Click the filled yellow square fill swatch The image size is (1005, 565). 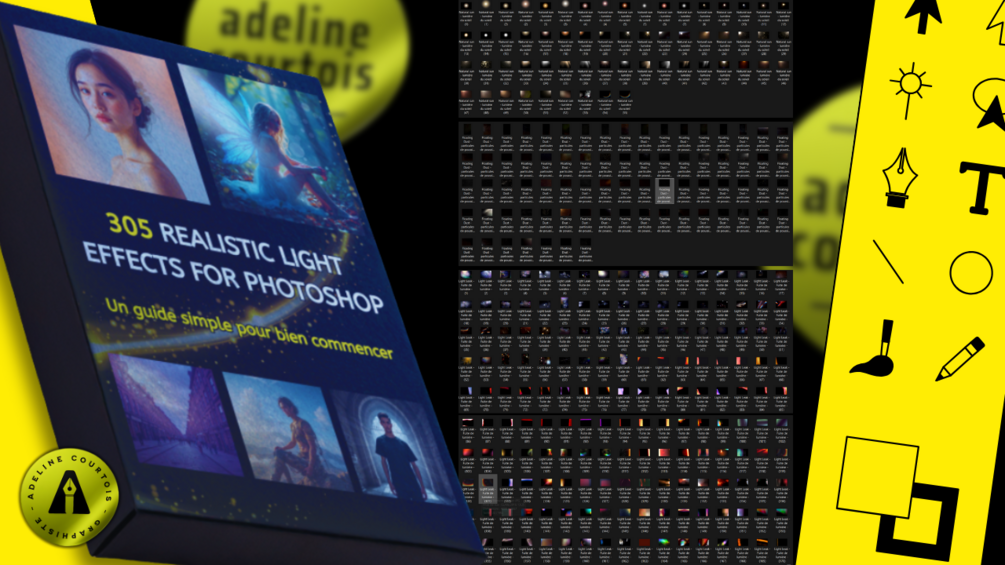coord(877,477)
